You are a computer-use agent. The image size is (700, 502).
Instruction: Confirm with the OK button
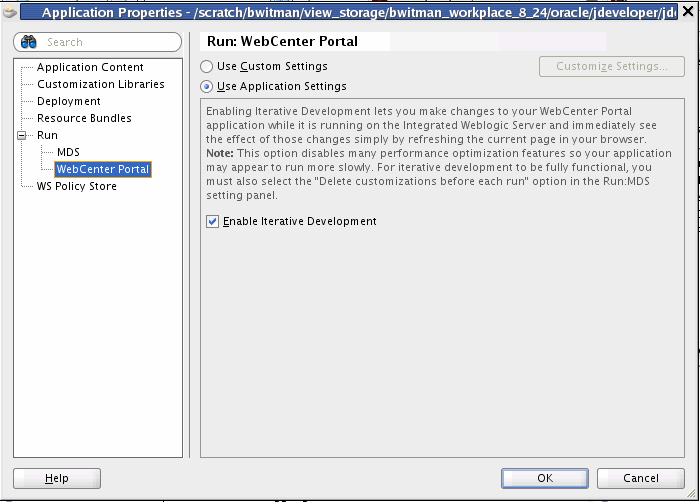pyautogui.click(x=545, y=478)
